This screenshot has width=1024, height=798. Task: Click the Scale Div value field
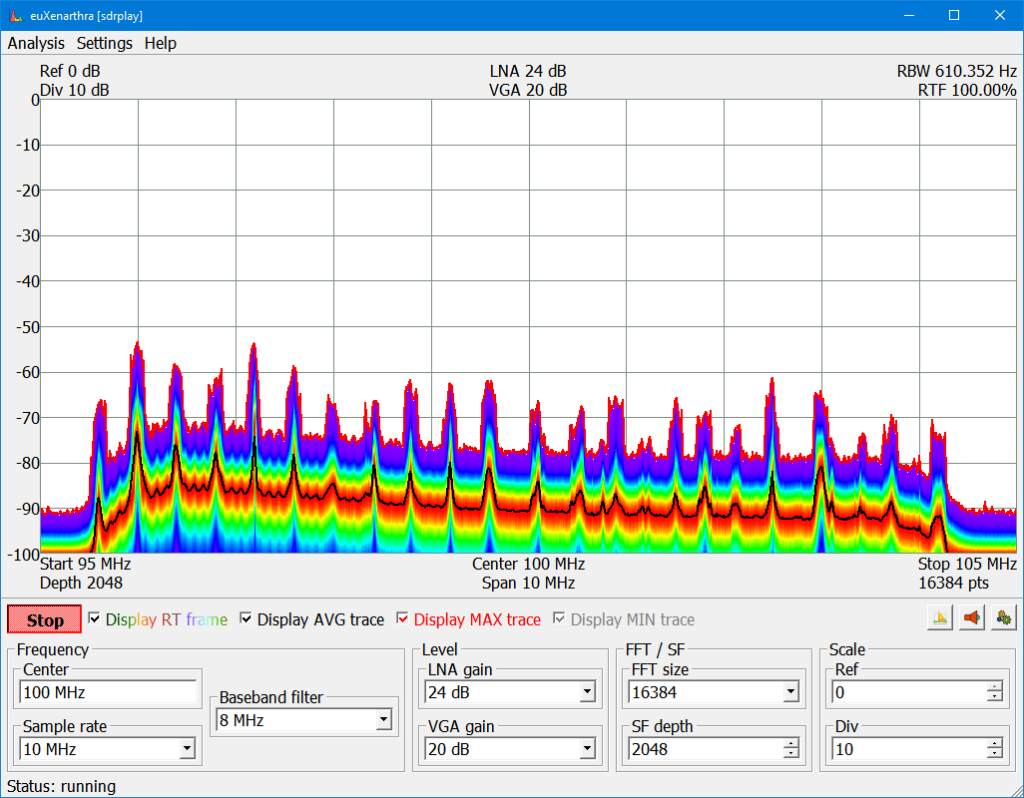tap(909, 749)
